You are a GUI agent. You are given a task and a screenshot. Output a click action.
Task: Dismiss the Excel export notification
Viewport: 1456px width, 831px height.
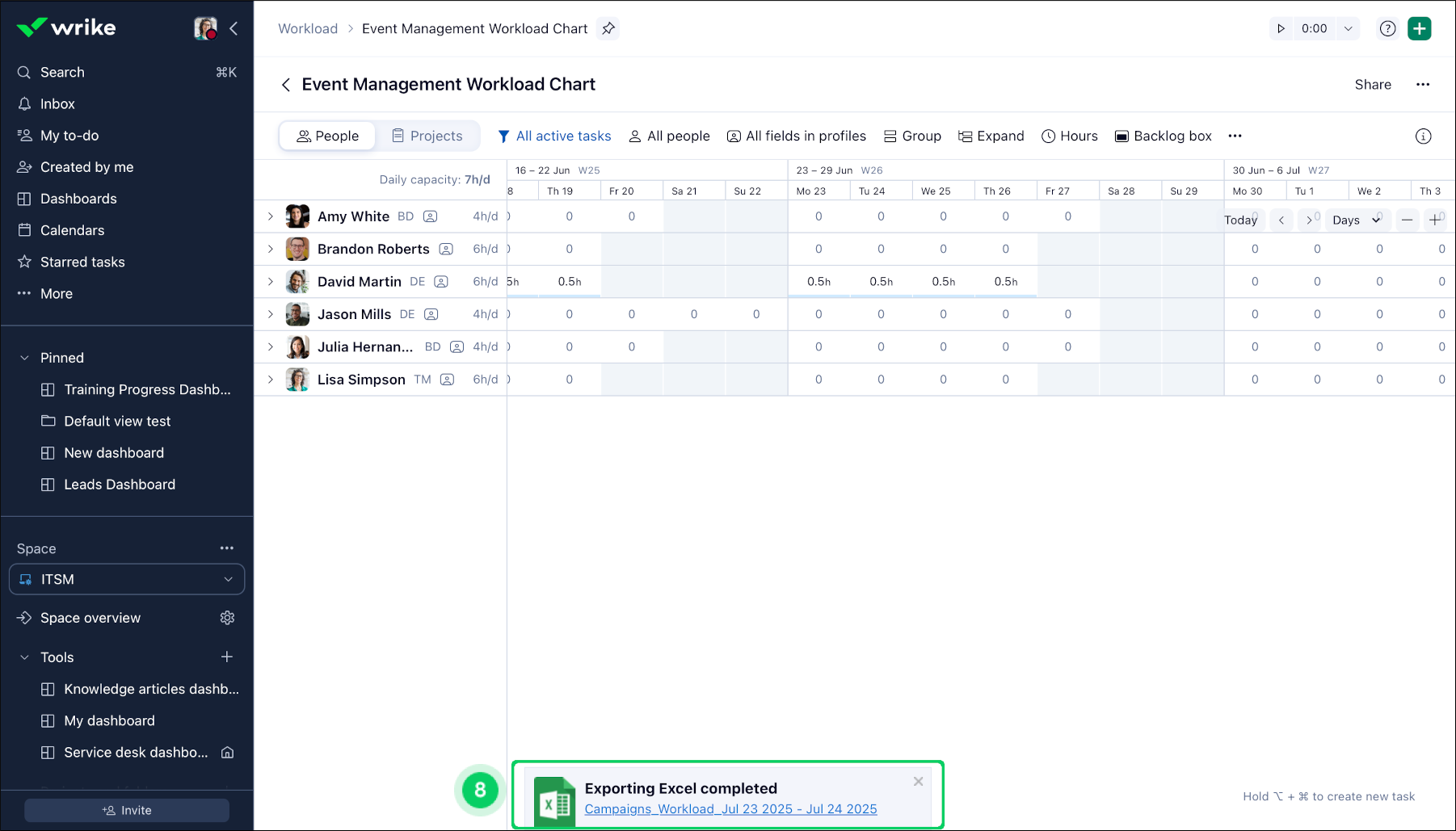click(918, 781)
